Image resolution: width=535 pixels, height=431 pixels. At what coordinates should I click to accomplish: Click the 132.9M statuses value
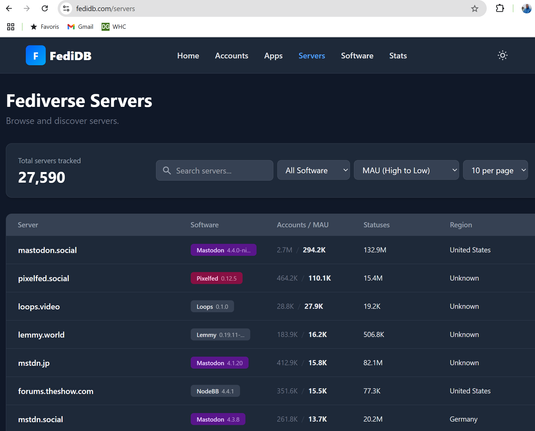pos(375,250)
